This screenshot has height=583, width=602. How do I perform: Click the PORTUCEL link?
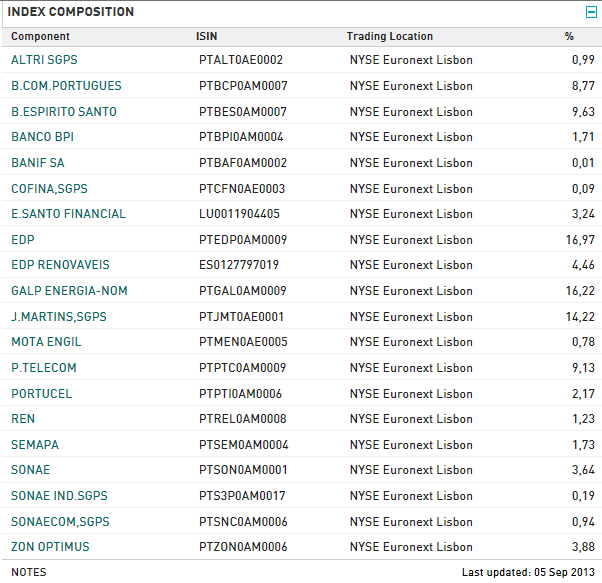click(x=41, y=394)
